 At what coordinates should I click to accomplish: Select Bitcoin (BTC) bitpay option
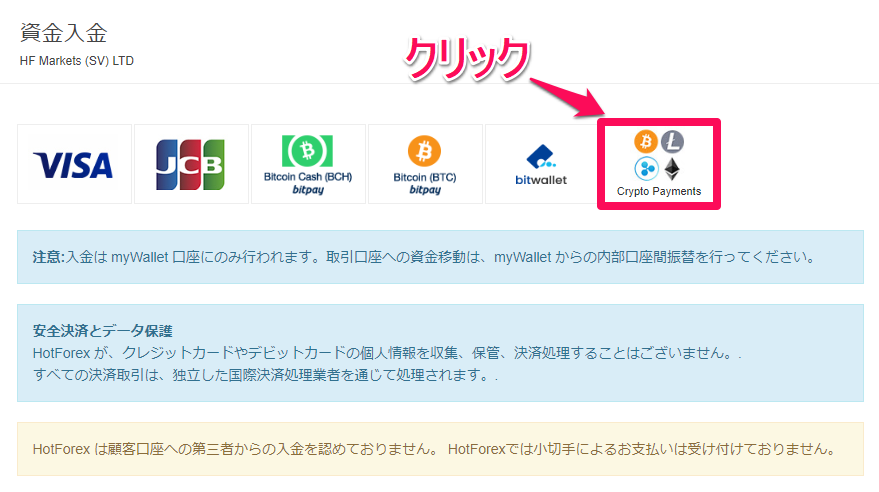425,164
